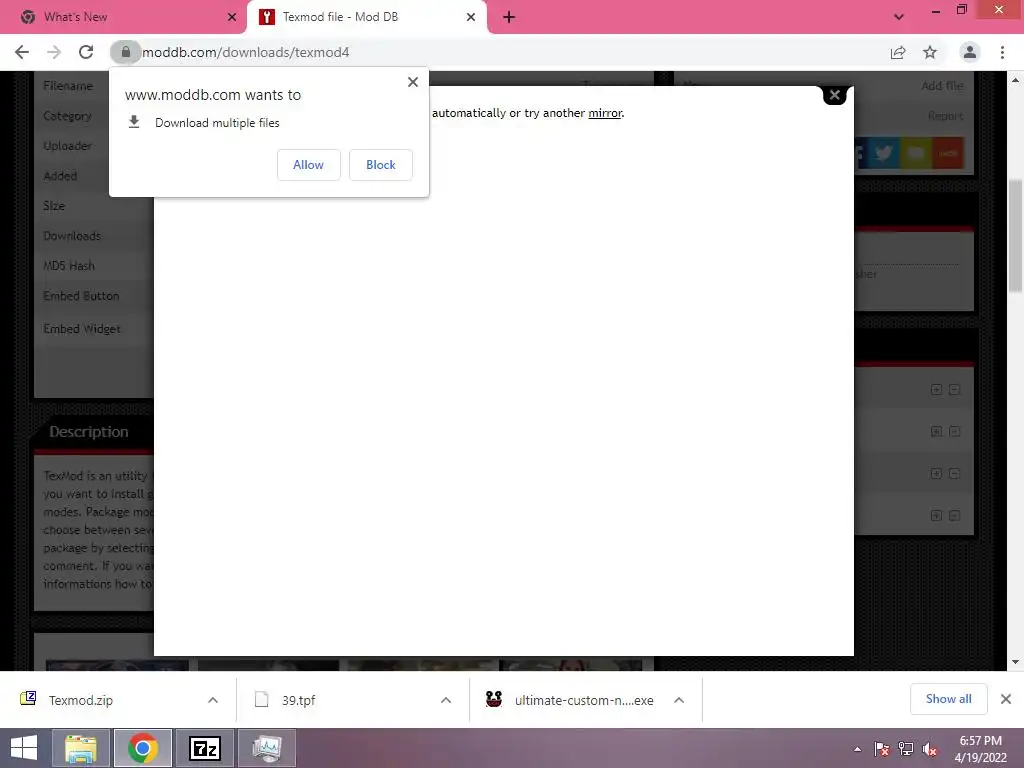Allow moddb.com to download multiple files
This screenshot has width=1024, height=768.
[308, 165]
